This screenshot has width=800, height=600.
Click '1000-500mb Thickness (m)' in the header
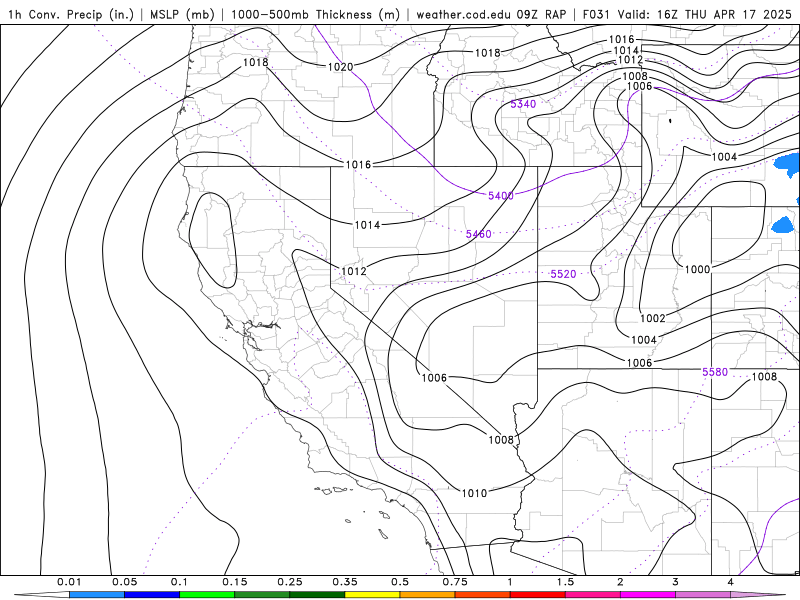point(315,14)
